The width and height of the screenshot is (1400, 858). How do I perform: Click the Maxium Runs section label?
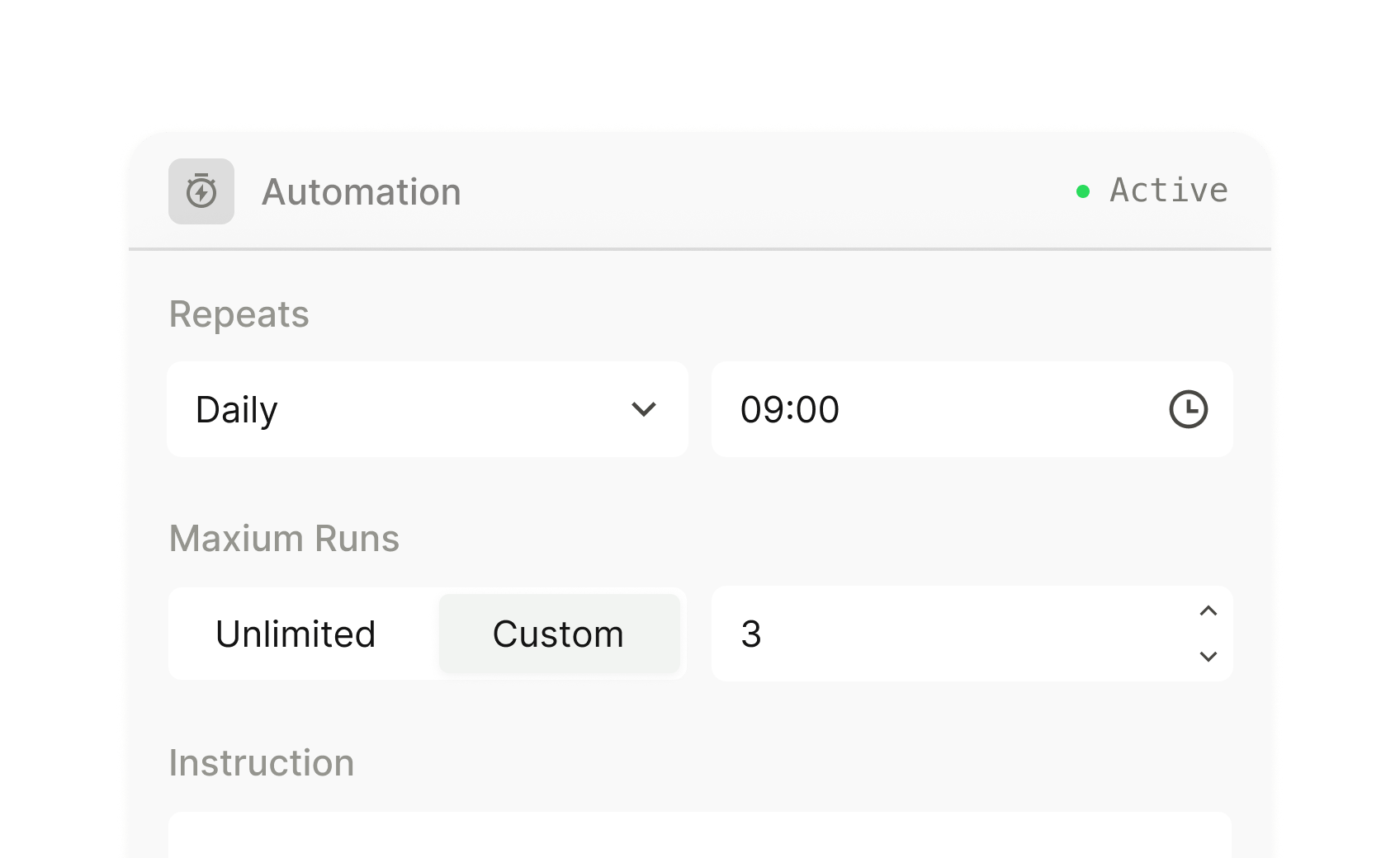point(284,538)
